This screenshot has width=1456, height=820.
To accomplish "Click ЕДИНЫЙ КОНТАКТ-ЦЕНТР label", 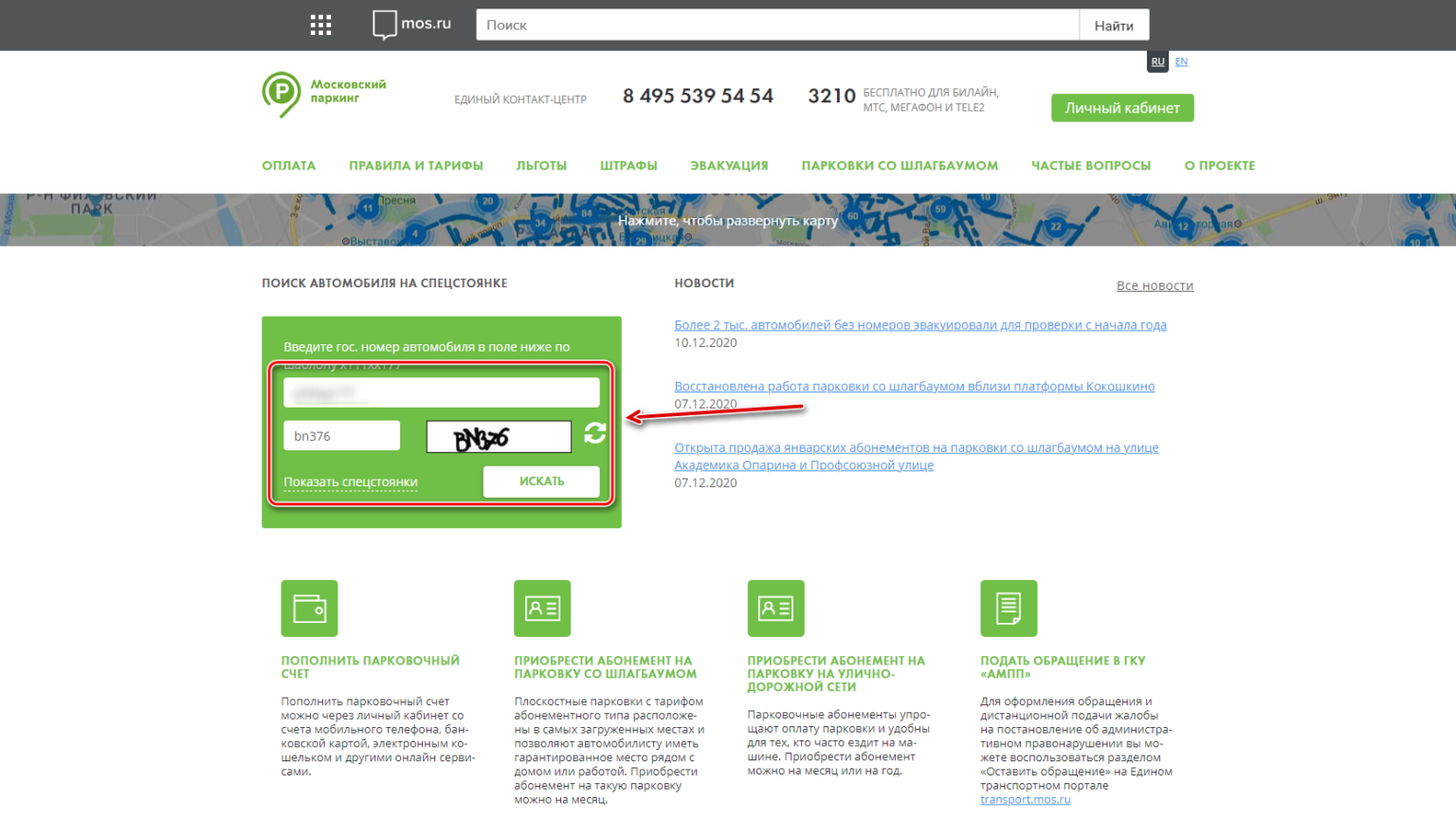I will [x=520, y=100].
